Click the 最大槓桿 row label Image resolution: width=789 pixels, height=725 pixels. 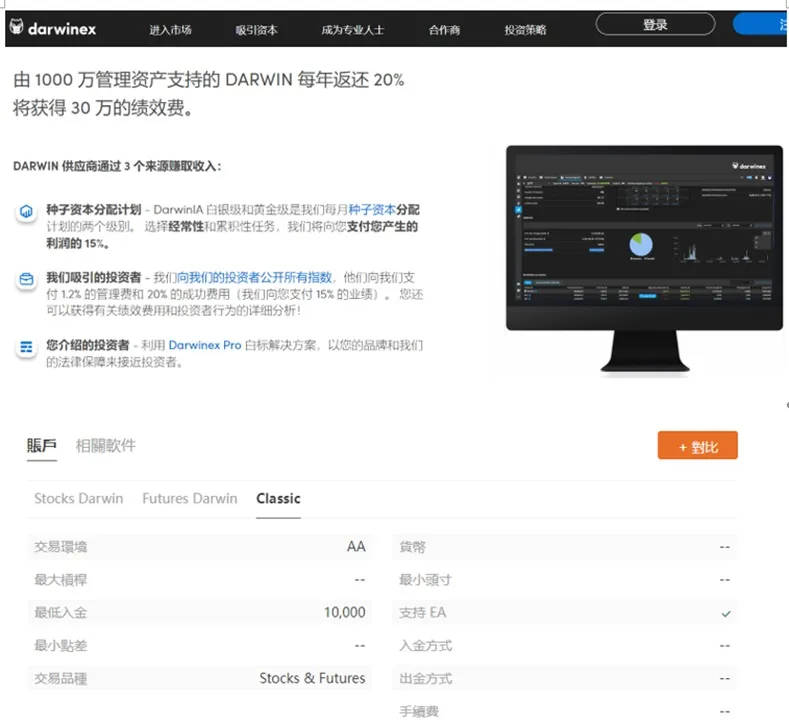click(x=60, y=580)
